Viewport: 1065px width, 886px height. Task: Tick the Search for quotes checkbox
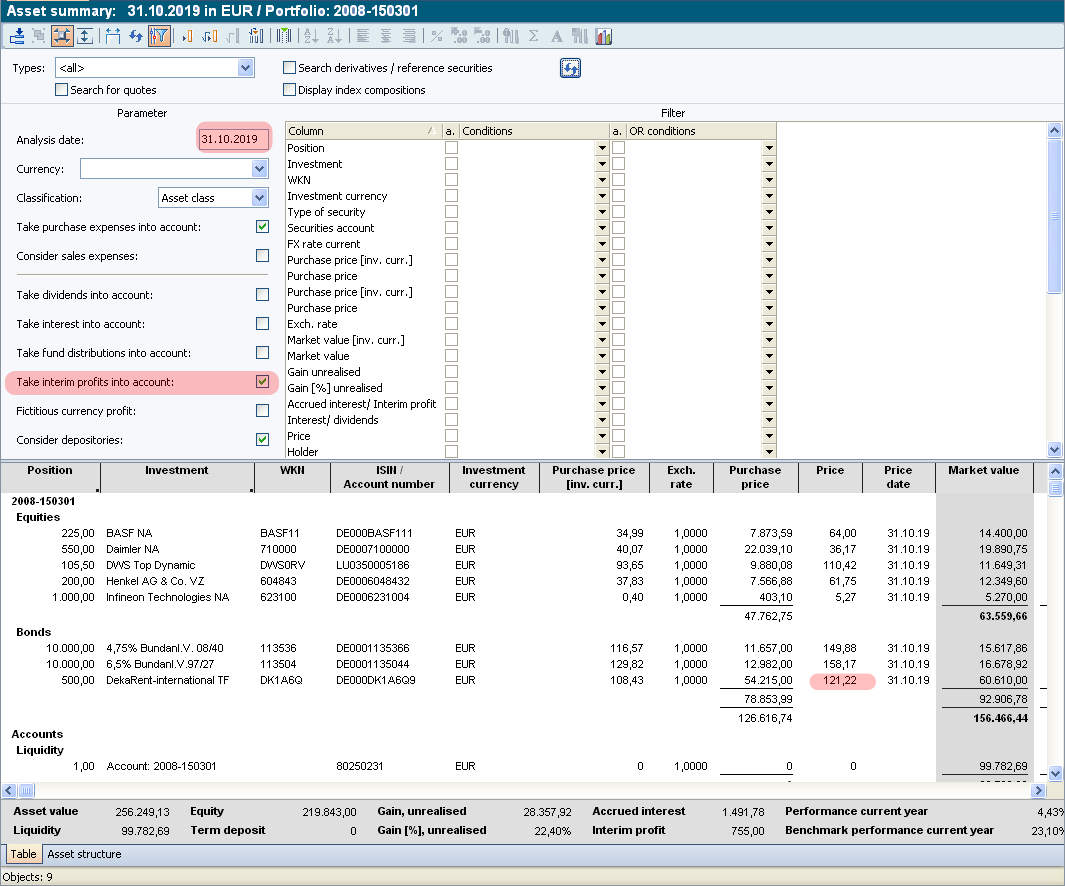click(62, 90)
